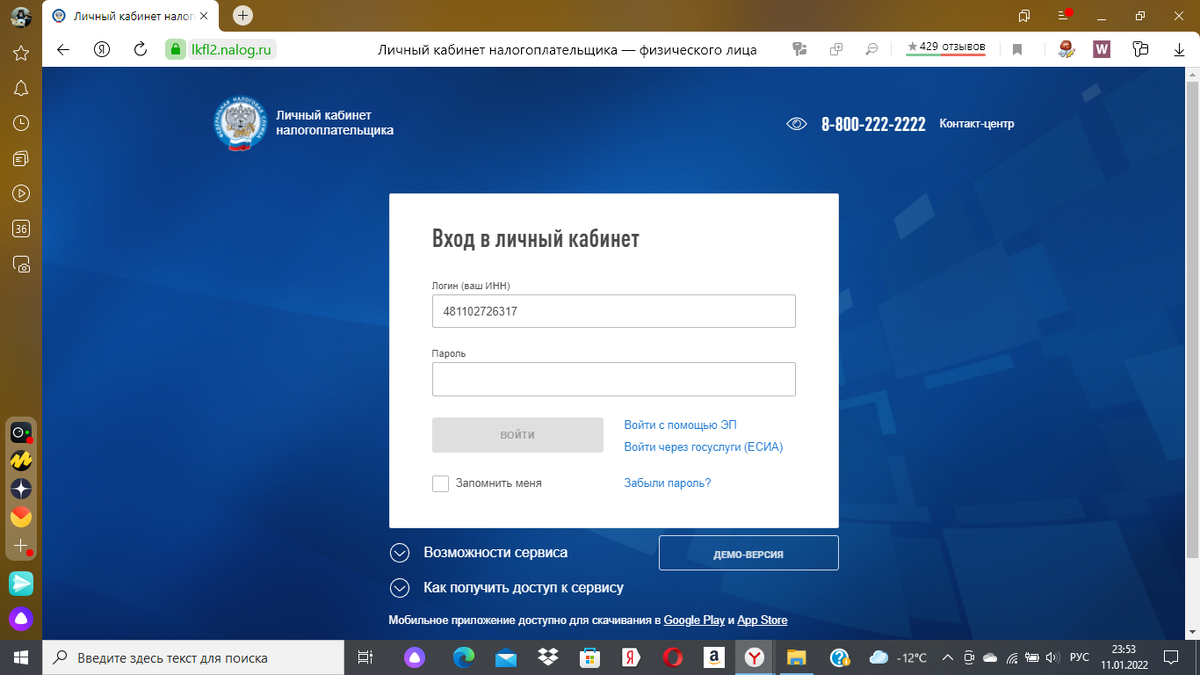Add a site with sidebar plus icon
1200x675 pixels.
coord(20,545)
